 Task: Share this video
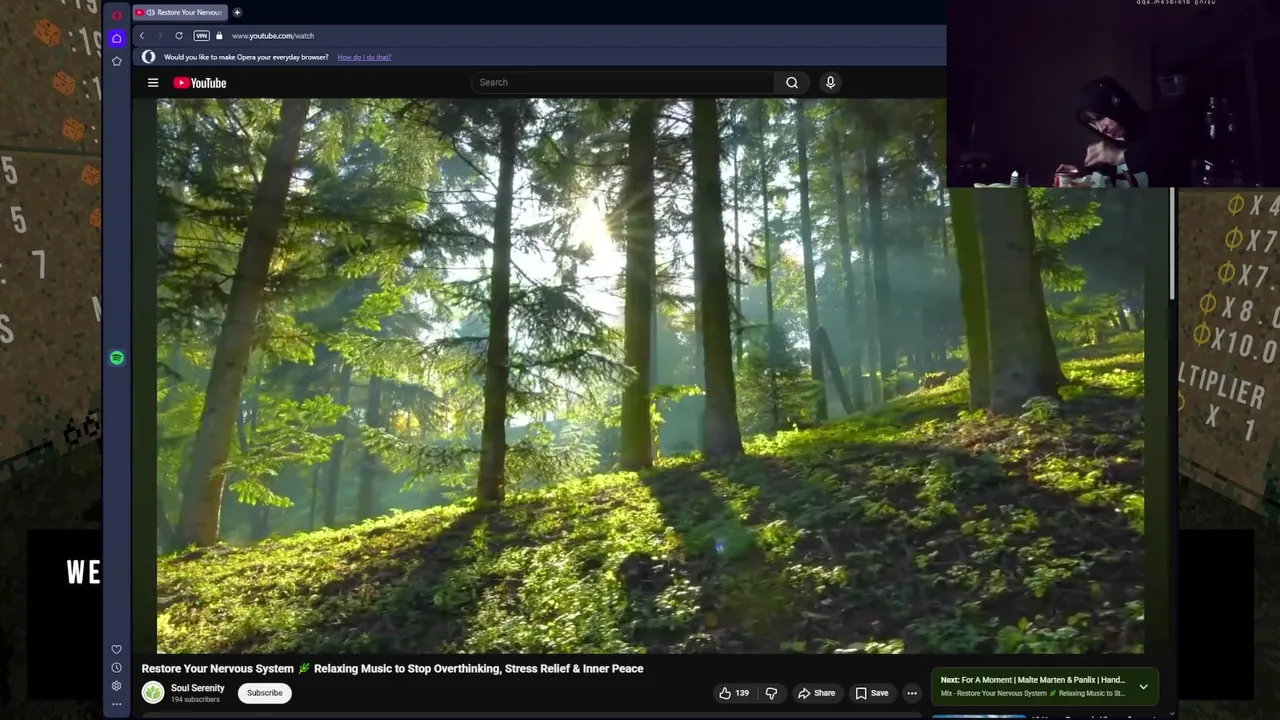click(816, 693)
